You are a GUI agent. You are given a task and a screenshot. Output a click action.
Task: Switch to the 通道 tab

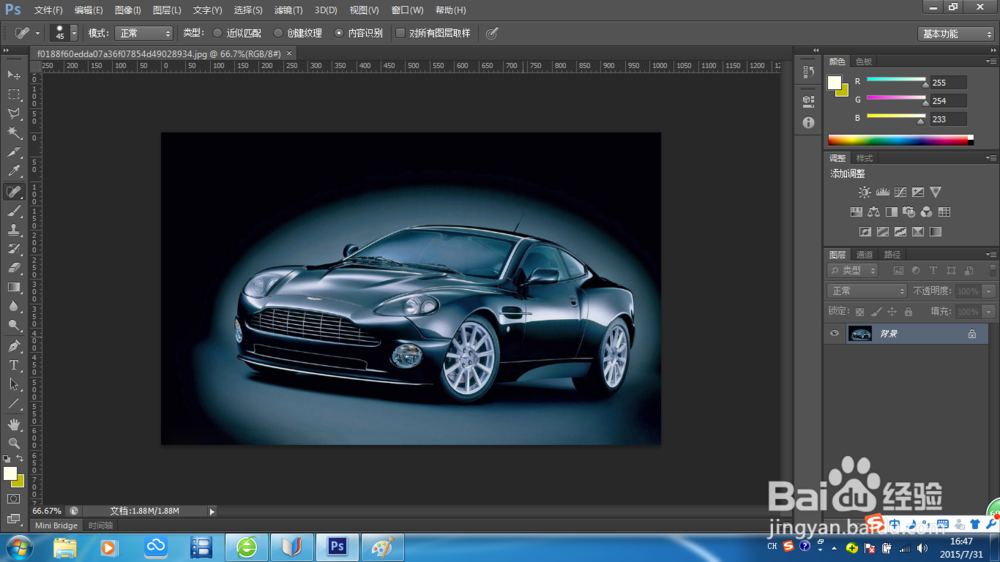pyautogui.click(x=864, y=255)
